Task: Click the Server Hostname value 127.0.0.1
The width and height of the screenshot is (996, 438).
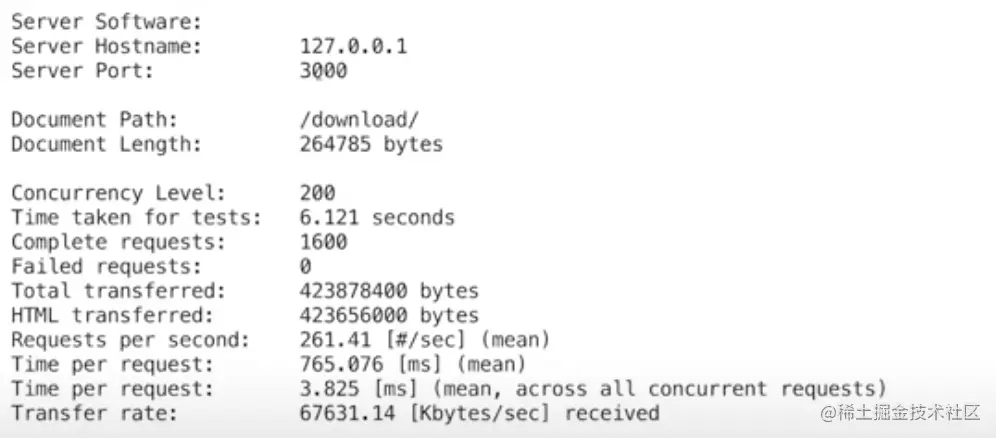Action: click(353, 46)
